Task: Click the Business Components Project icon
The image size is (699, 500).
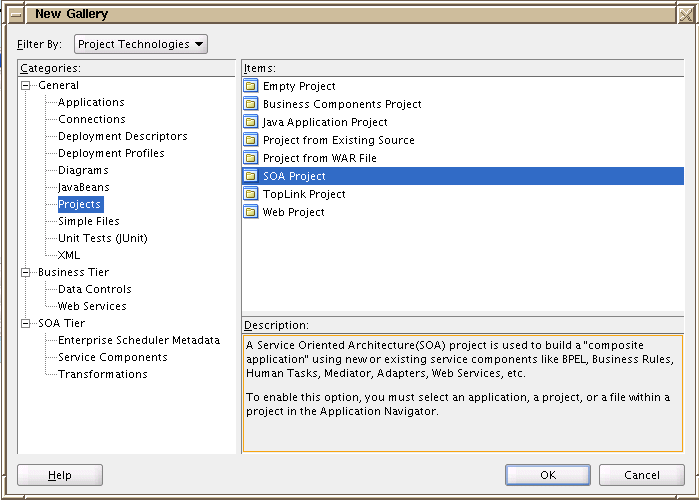Action: pos(251,104)
